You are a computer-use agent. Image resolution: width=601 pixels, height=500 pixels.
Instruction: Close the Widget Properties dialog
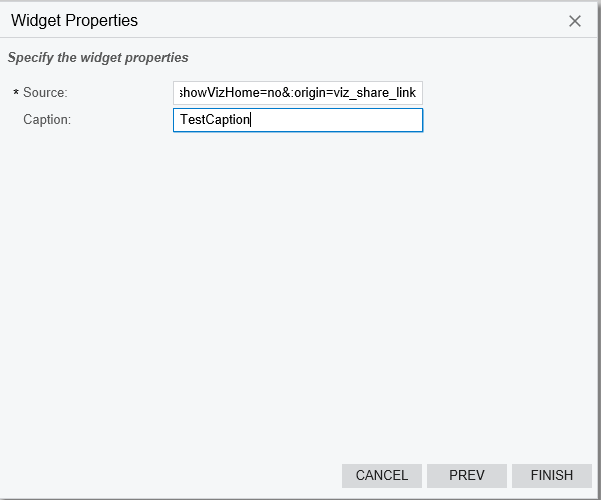(x=575, y=21)
